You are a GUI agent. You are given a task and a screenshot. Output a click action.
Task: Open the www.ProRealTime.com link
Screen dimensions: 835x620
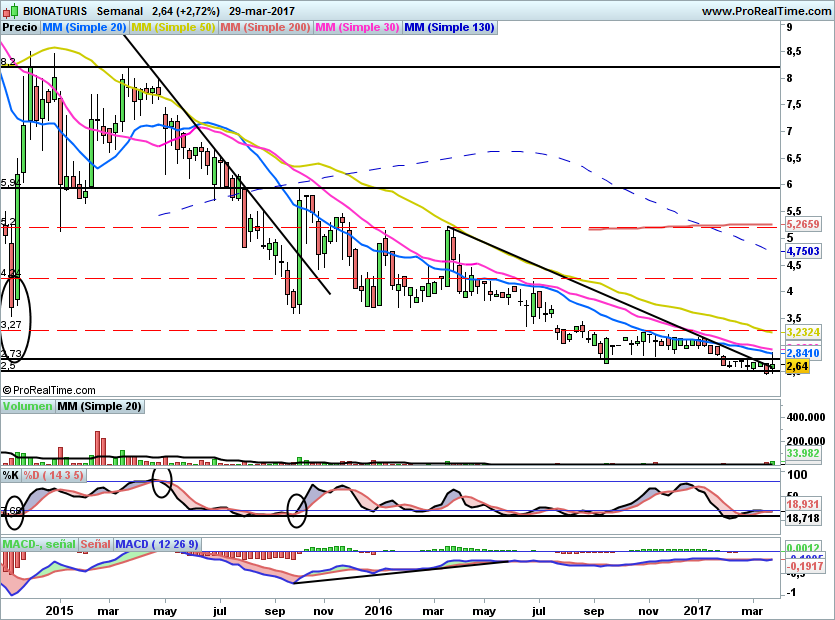(x=766, y=11)
